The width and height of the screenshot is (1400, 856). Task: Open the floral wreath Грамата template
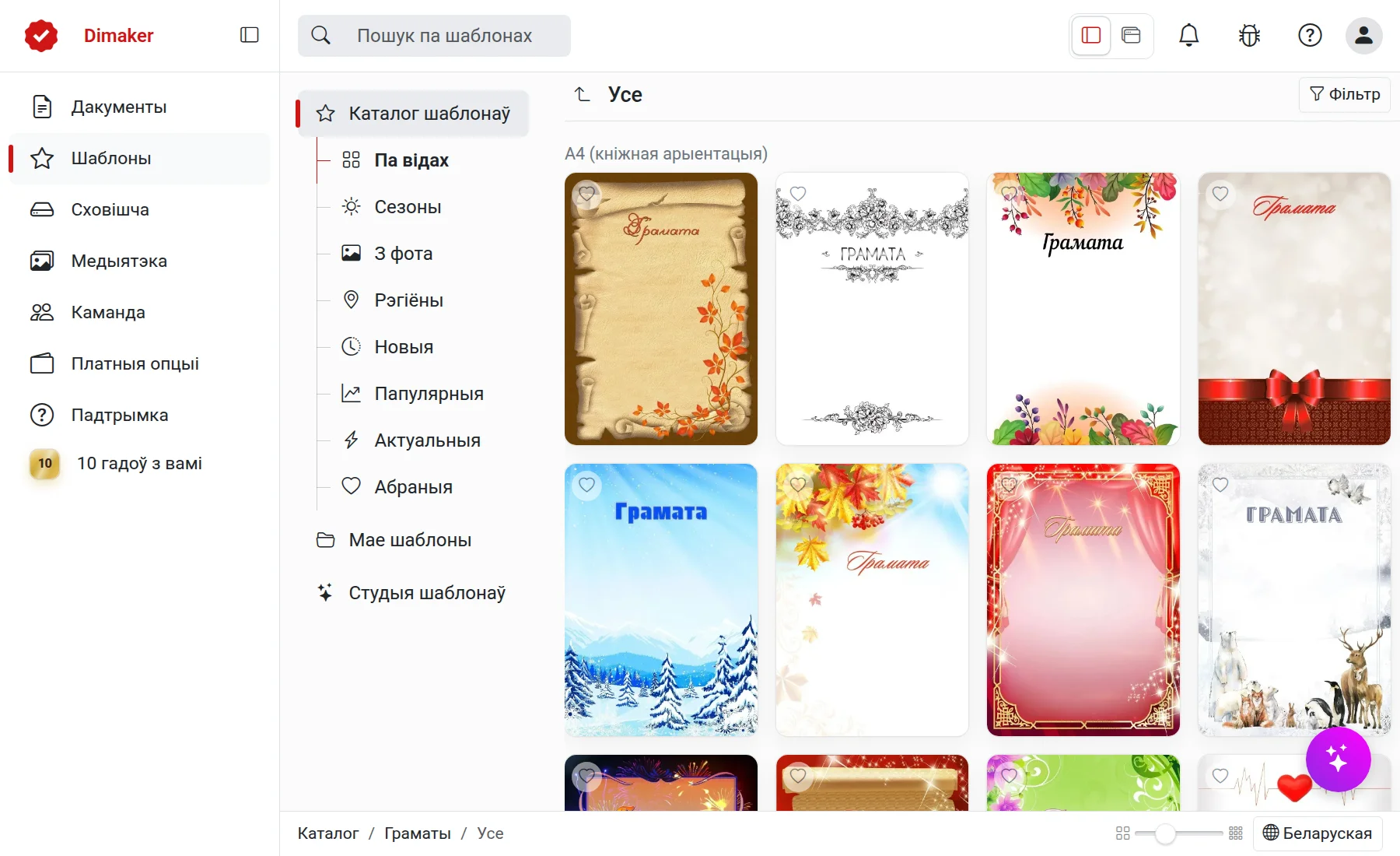coord(1083,309)
